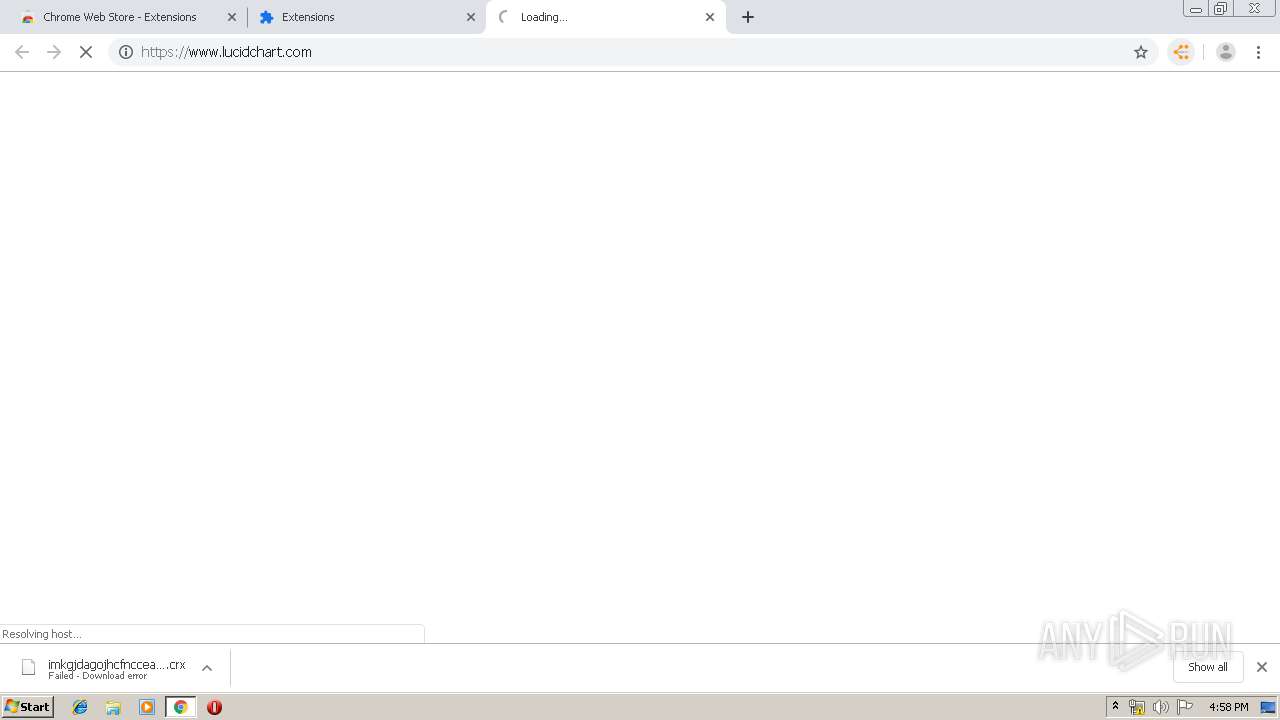This screenshot has height=720, width=1280.
Task: Click the 4:58 PM clock
Action: [1228, 707]
